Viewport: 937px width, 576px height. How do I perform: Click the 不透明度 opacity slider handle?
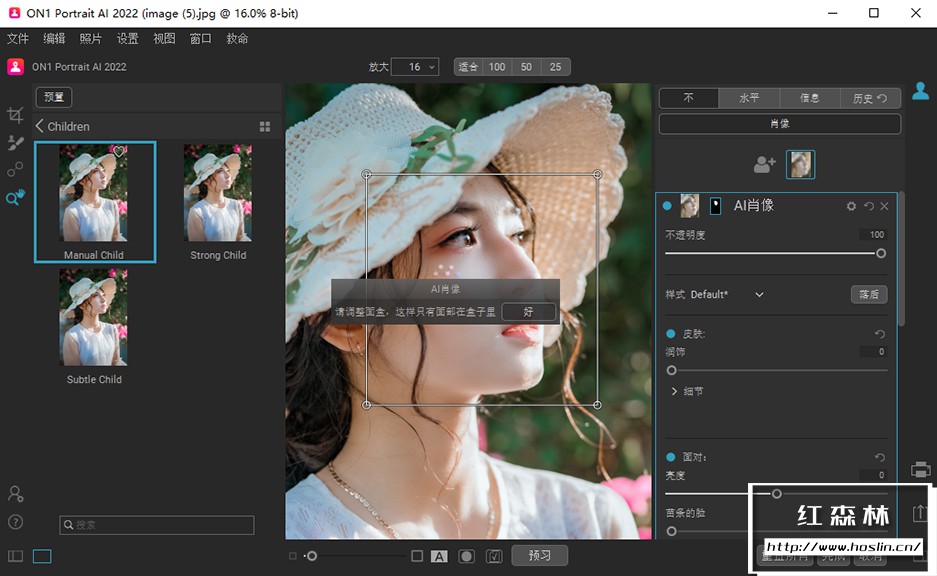coord(881,253)
